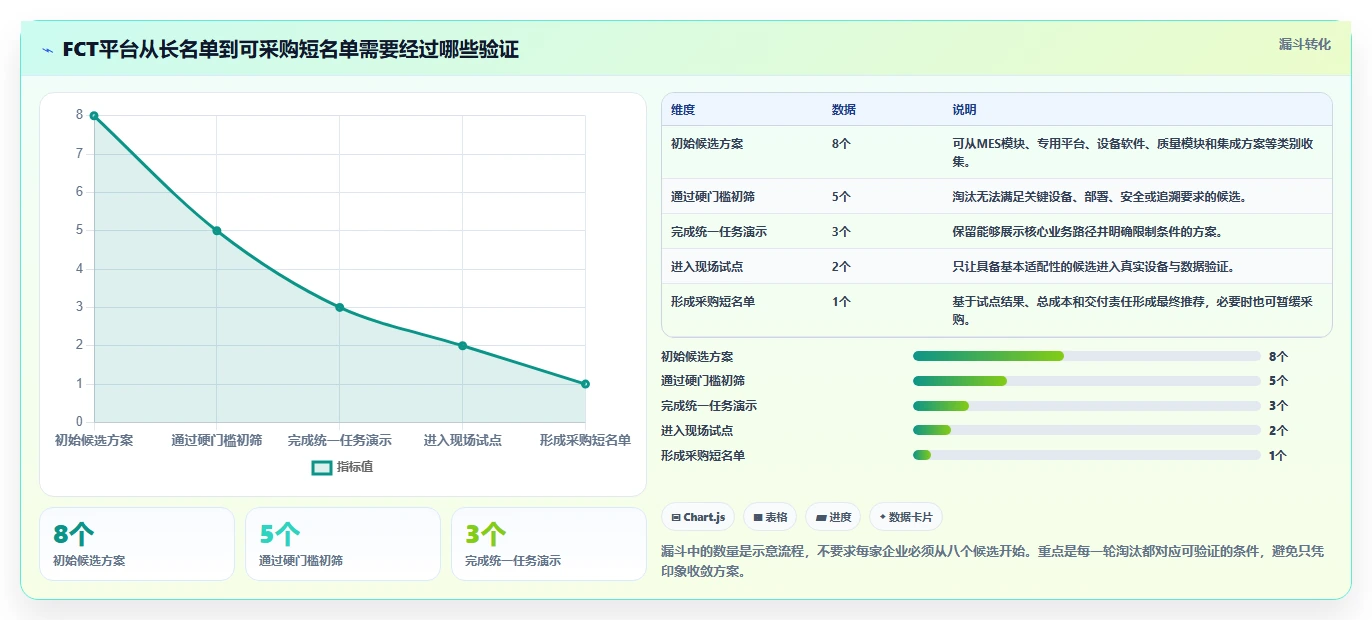Click x-axis label 完成统一任务演示 under chart
Viewport: 1372px width, 620px height.
[340, 440]
